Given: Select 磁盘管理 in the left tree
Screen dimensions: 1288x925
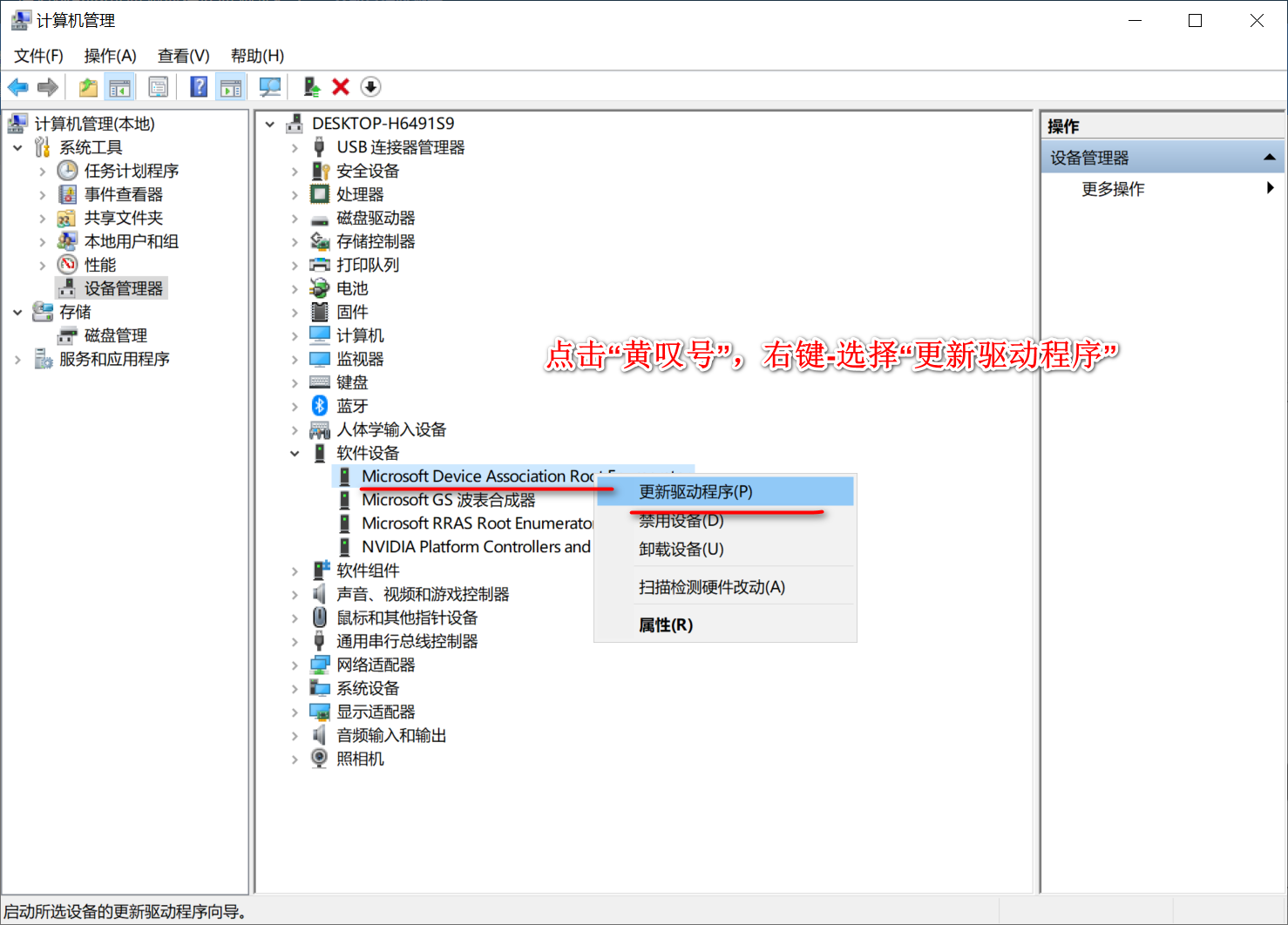Looking at the screenshot, I should coord(115,335).
